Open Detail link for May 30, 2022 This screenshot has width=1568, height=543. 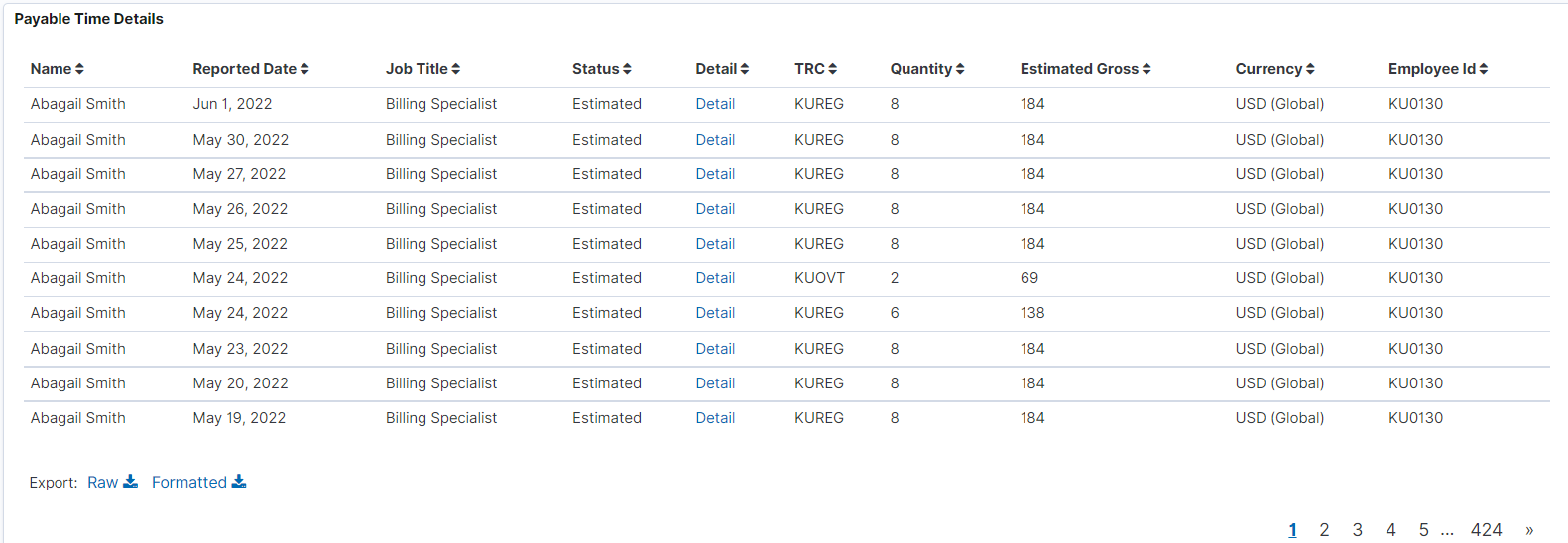point(715,140)
